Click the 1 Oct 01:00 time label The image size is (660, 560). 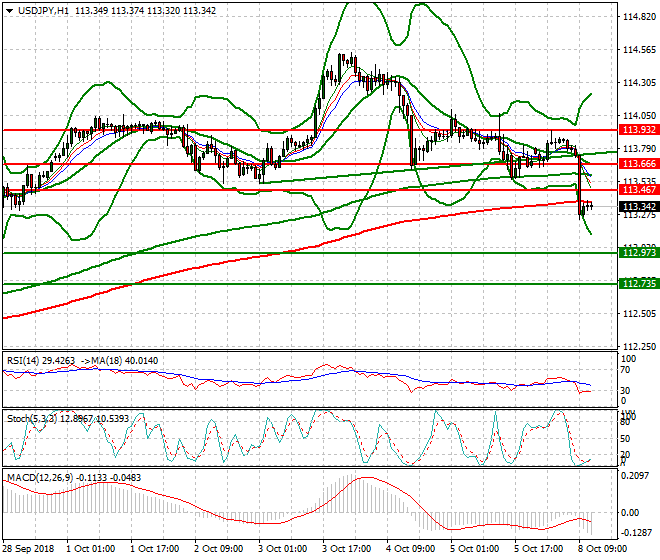pyautogui.click(x=90, y=549)
